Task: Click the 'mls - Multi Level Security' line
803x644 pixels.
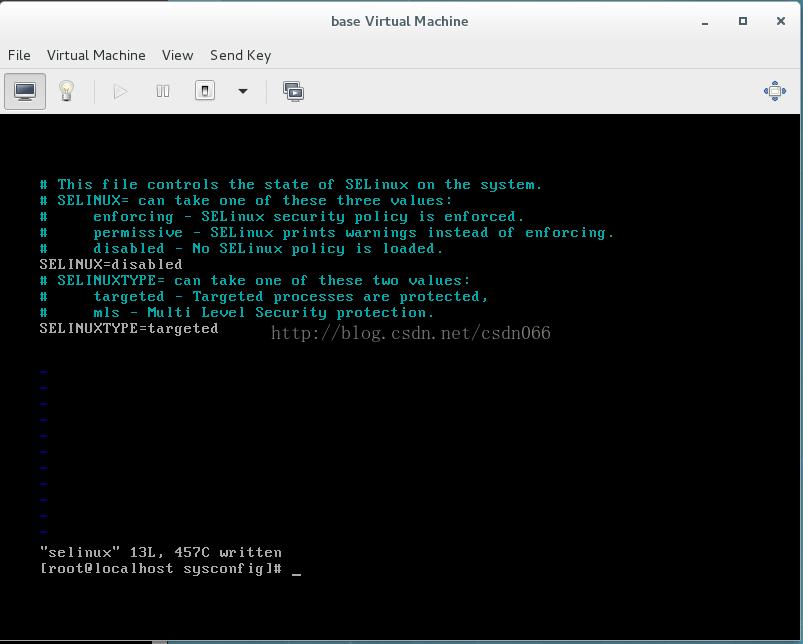Action: click(x=237, y=313)
